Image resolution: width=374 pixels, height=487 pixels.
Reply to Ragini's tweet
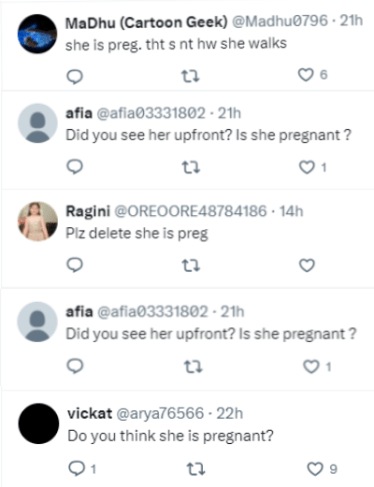tap(75, 265)
